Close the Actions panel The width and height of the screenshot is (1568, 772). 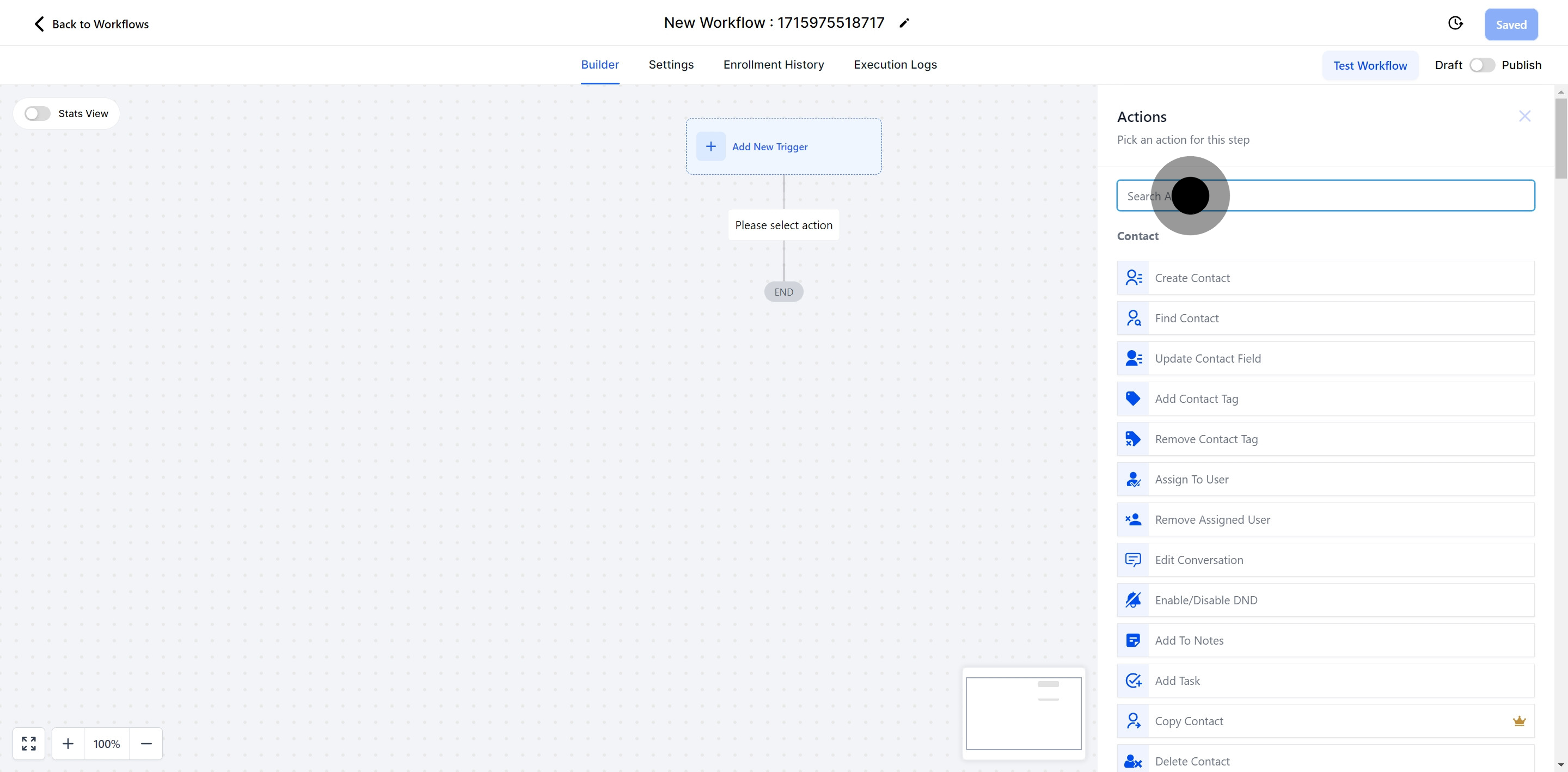[1524, 117]
